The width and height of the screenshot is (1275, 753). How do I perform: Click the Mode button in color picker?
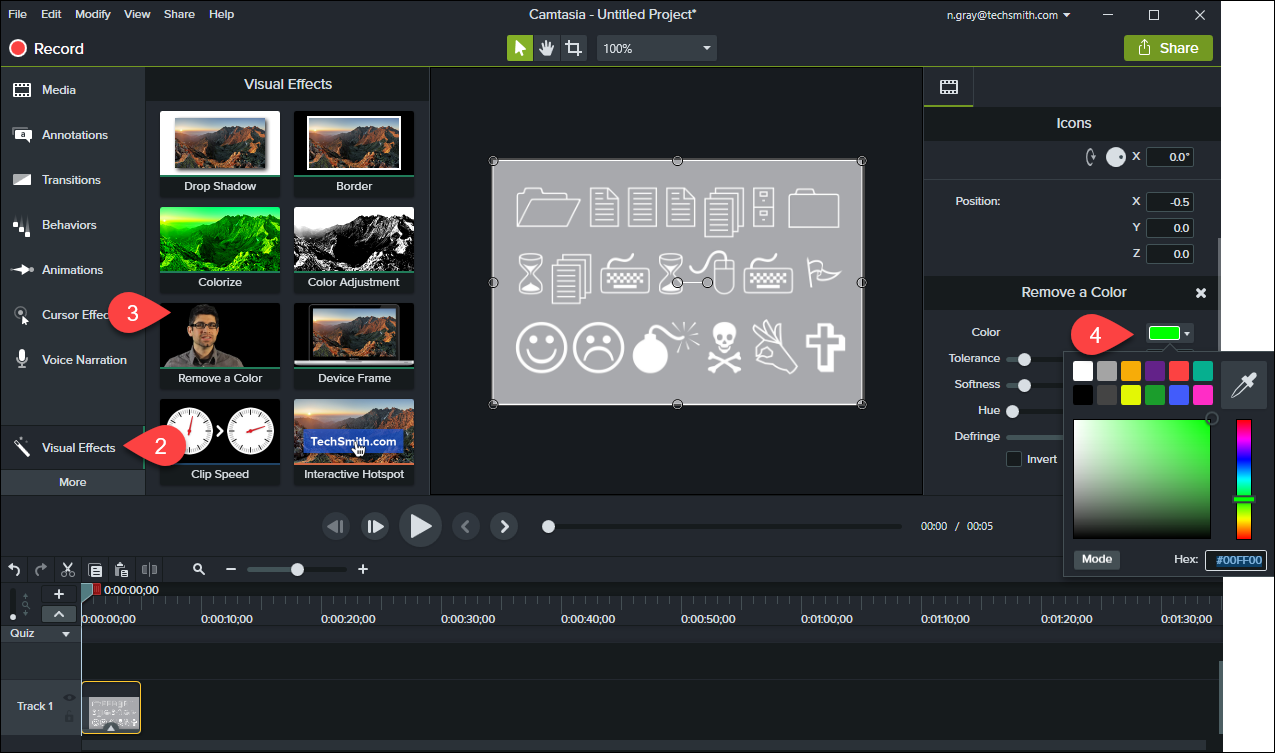[1096, 559]
